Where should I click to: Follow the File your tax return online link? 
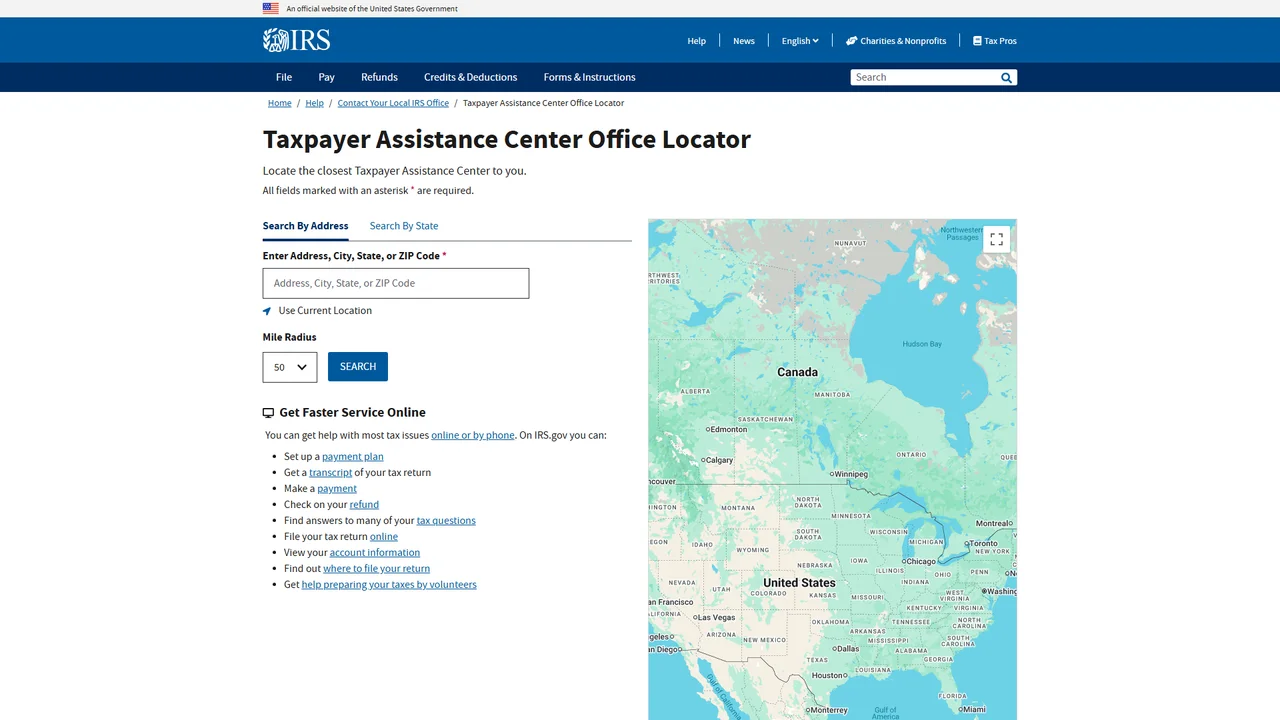tap(384, 537)
